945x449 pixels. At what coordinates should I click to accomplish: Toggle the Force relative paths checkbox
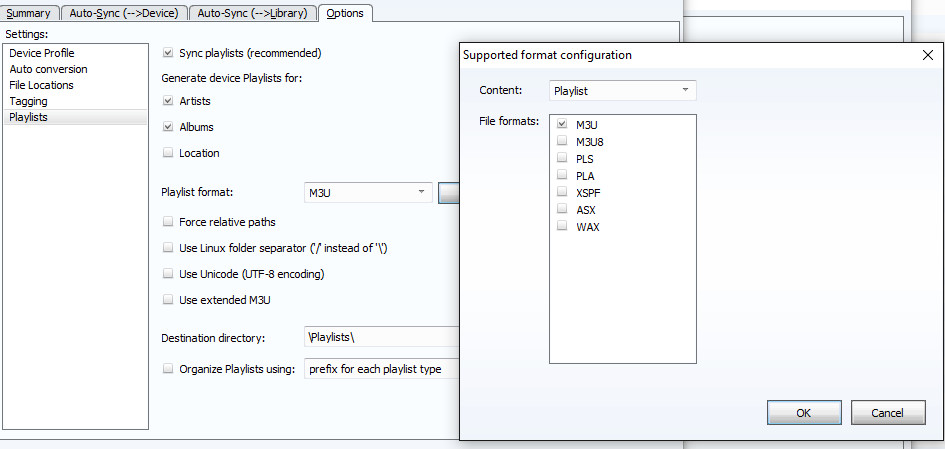pos(168,222)
